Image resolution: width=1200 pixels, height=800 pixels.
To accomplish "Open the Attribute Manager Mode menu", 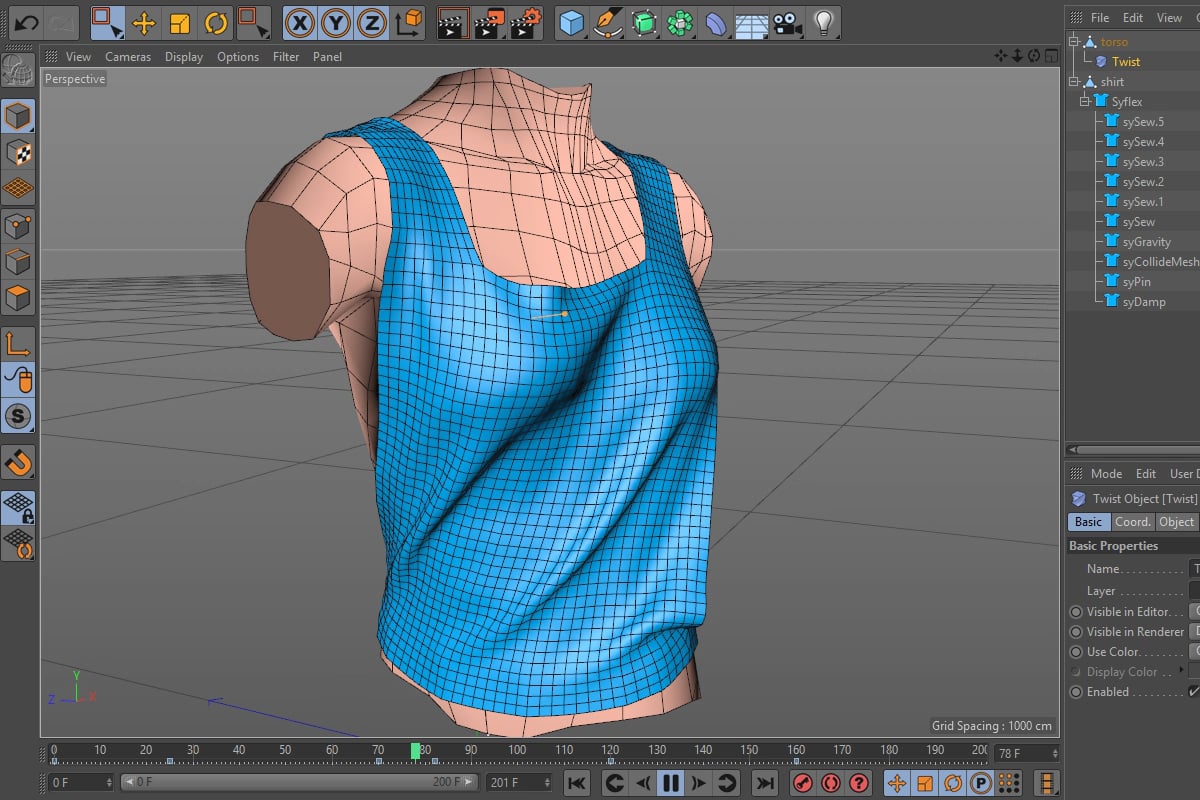I will coord(1106,474).
